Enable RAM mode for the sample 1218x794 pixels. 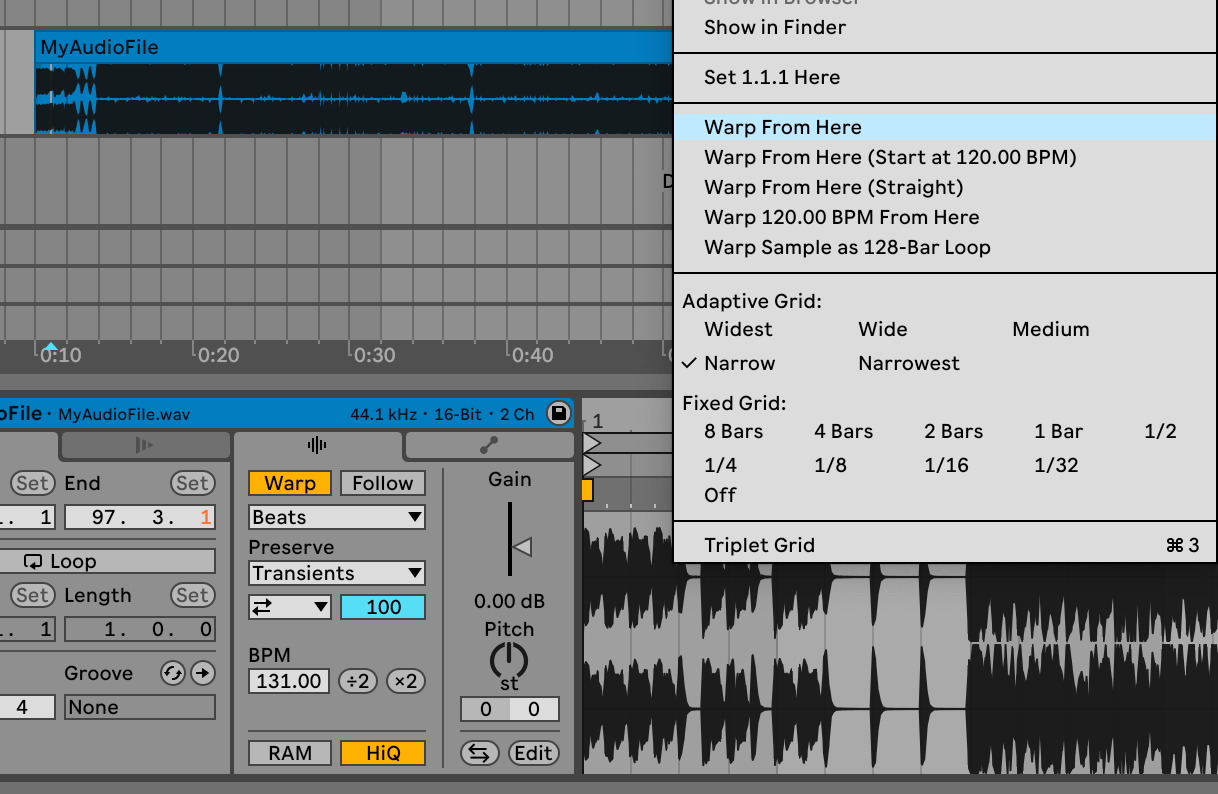point(289,753)
